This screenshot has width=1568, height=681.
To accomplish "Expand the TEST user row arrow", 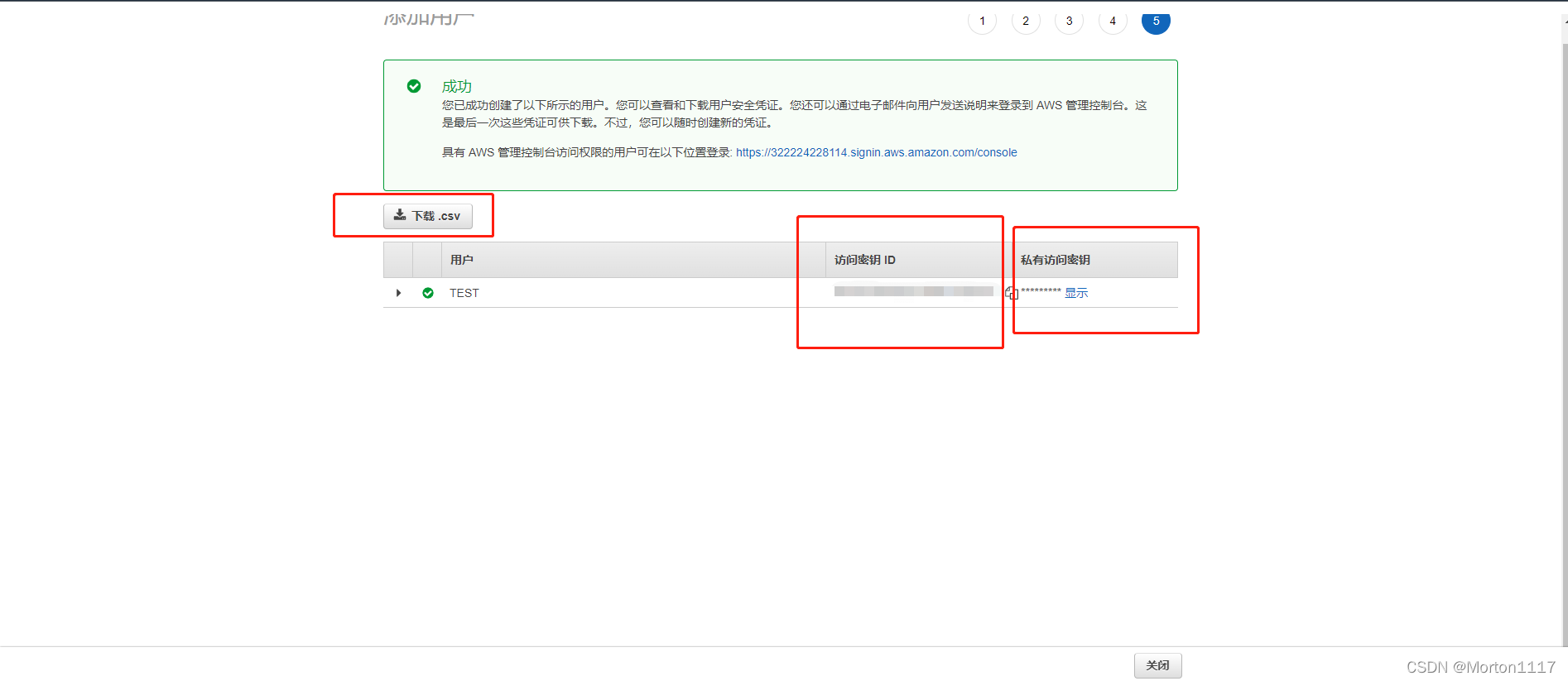I will point(398,293).
